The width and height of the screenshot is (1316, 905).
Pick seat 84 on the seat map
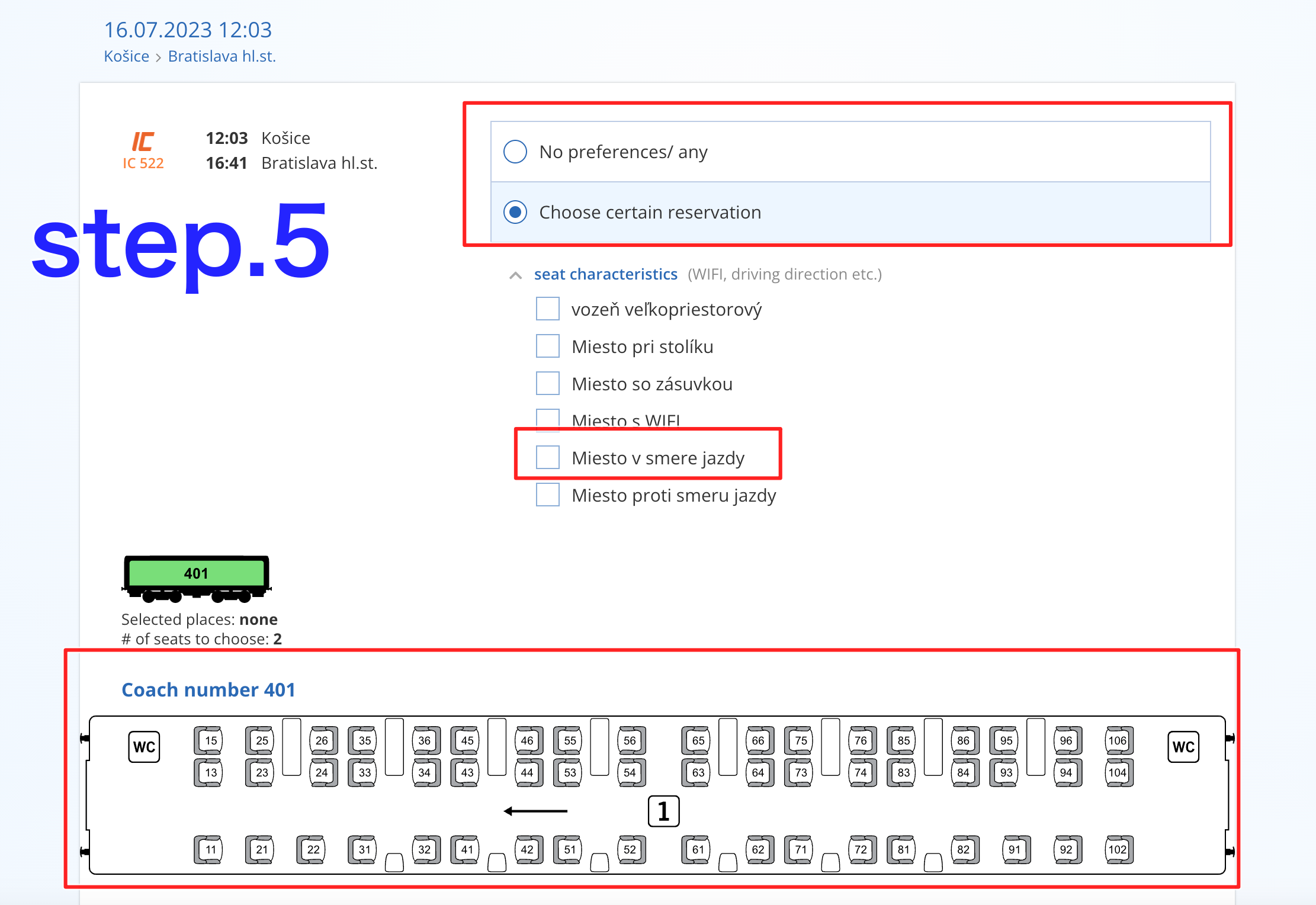965,772
